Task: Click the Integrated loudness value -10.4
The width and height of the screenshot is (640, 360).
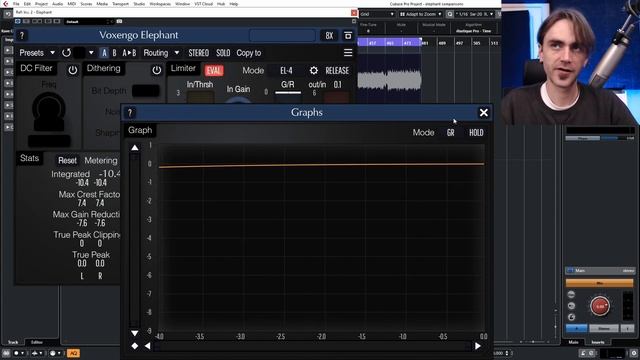Action: pyautogui.click(x=109, y=174)
